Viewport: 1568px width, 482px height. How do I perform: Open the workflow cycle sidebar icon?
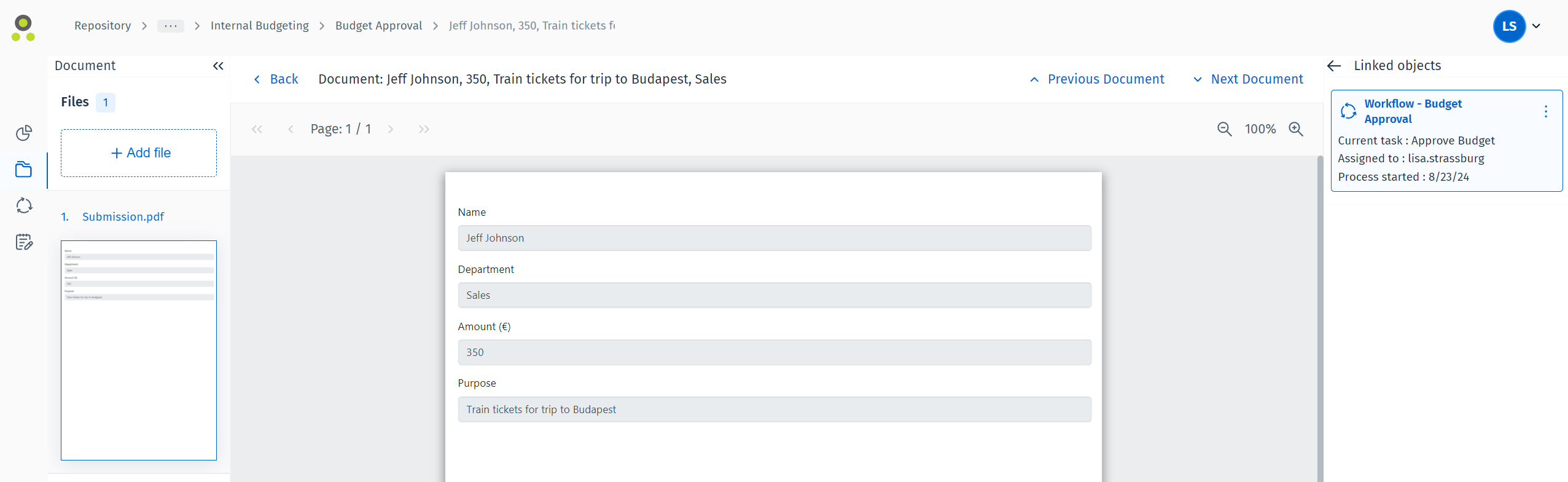24,206
